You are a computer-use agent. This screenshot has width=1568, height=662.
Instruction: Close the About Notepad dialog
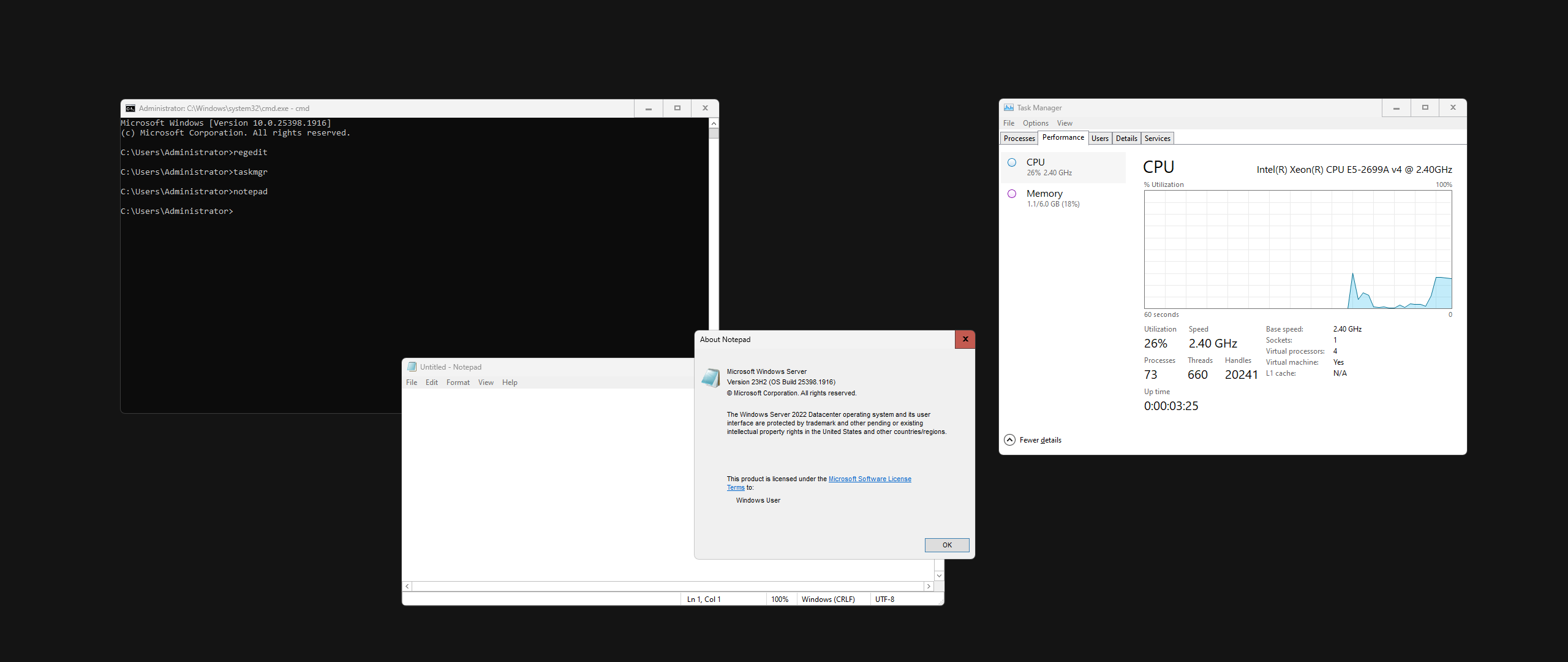pos(965,340)
